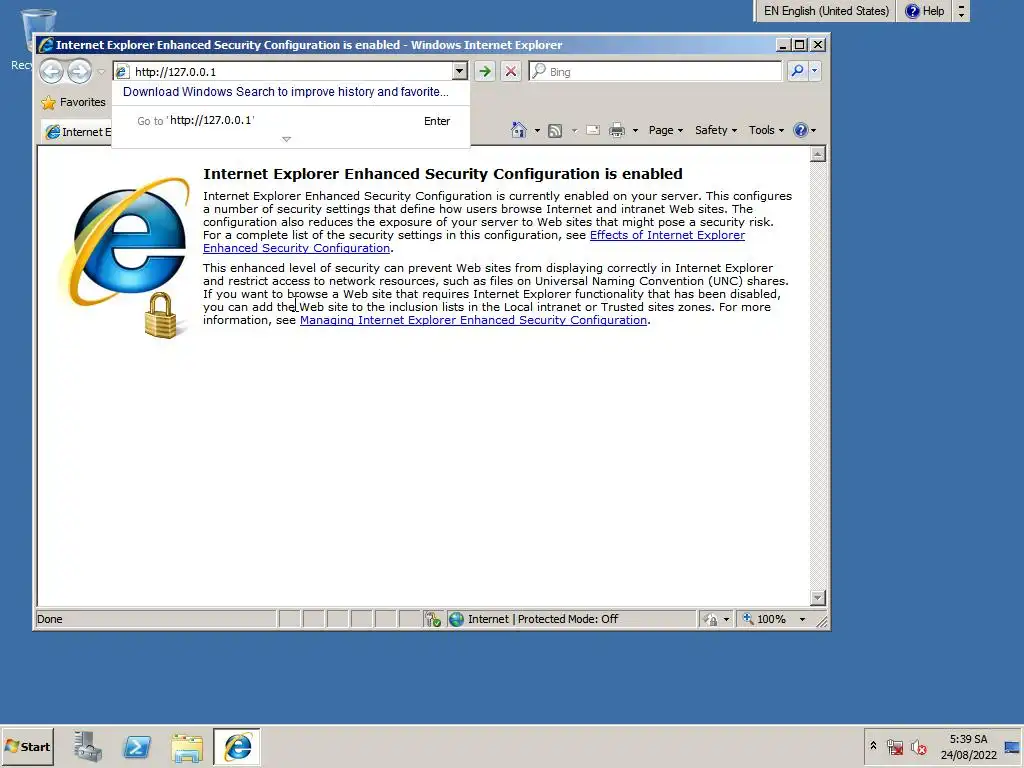Screen dimensions: 1024x768
Task: Click the status bar privacy lock icon
Action: point(711,619)
